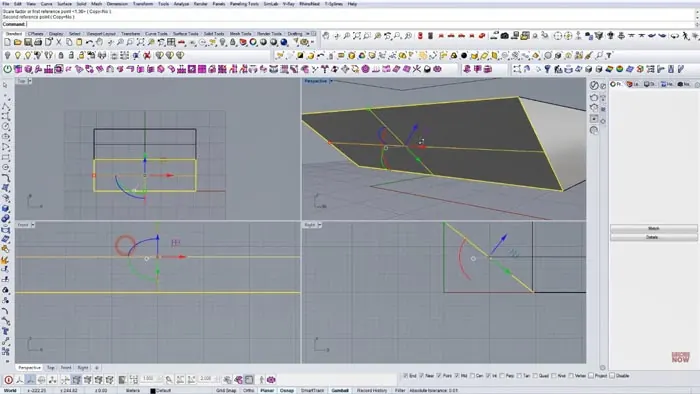Click the Paste clipboard icon

(79, 42)
